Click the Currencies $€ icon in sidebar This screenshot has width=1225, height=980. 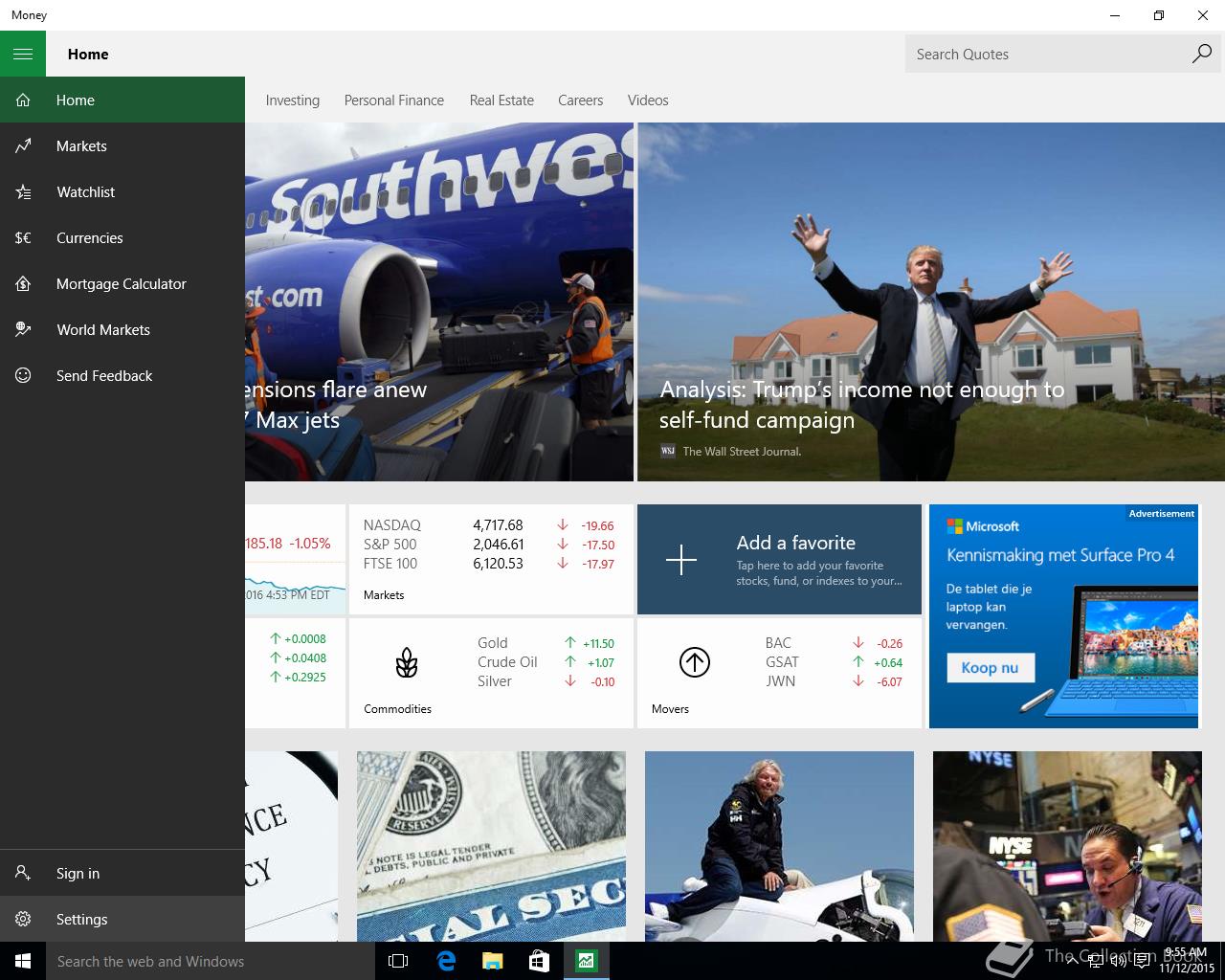tap(23, 237)
